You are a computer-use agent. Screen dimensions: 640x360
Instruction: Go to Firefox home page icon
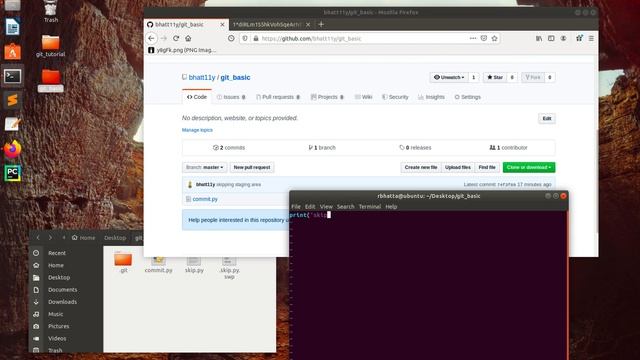[188, 38]
